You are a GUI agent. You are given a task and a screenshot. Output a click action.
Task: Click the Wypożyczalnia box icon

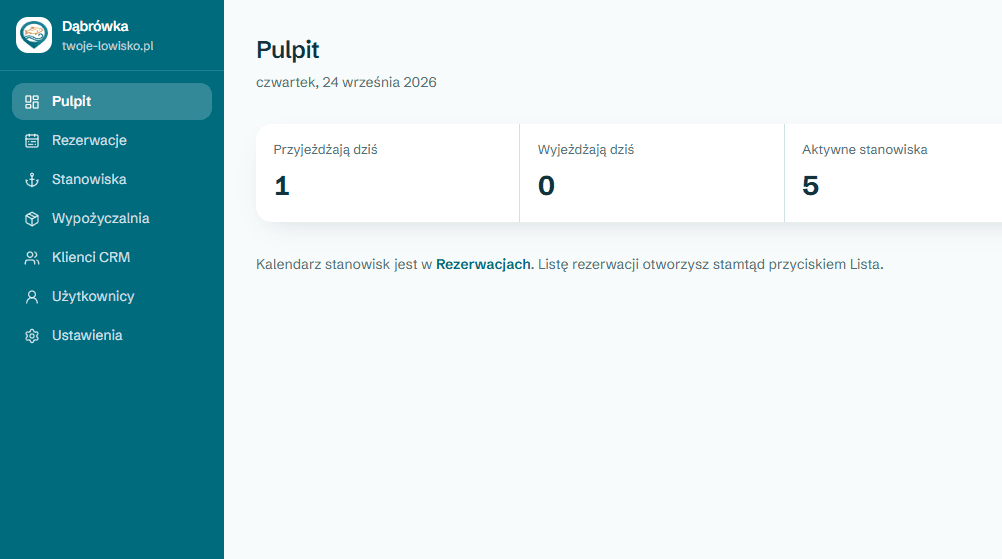(x=32, y=218)
